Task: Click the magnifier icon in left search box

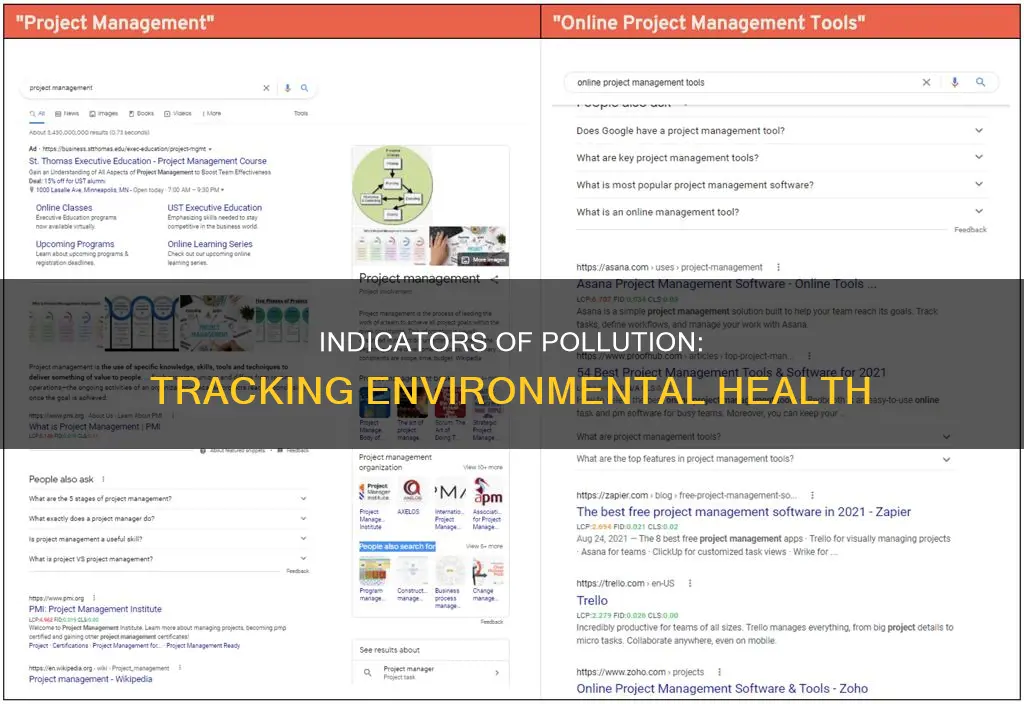Action: click(304, 88)
